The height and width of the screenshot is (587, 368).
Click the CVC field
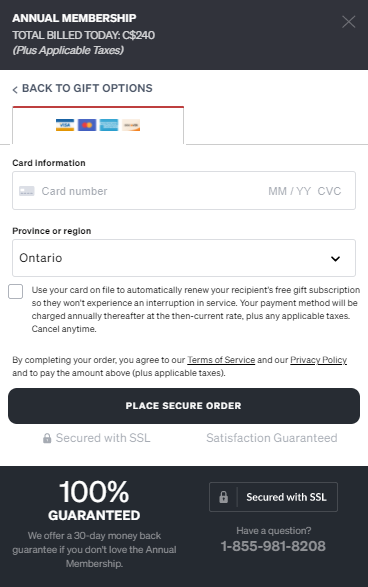coord(329,191)
